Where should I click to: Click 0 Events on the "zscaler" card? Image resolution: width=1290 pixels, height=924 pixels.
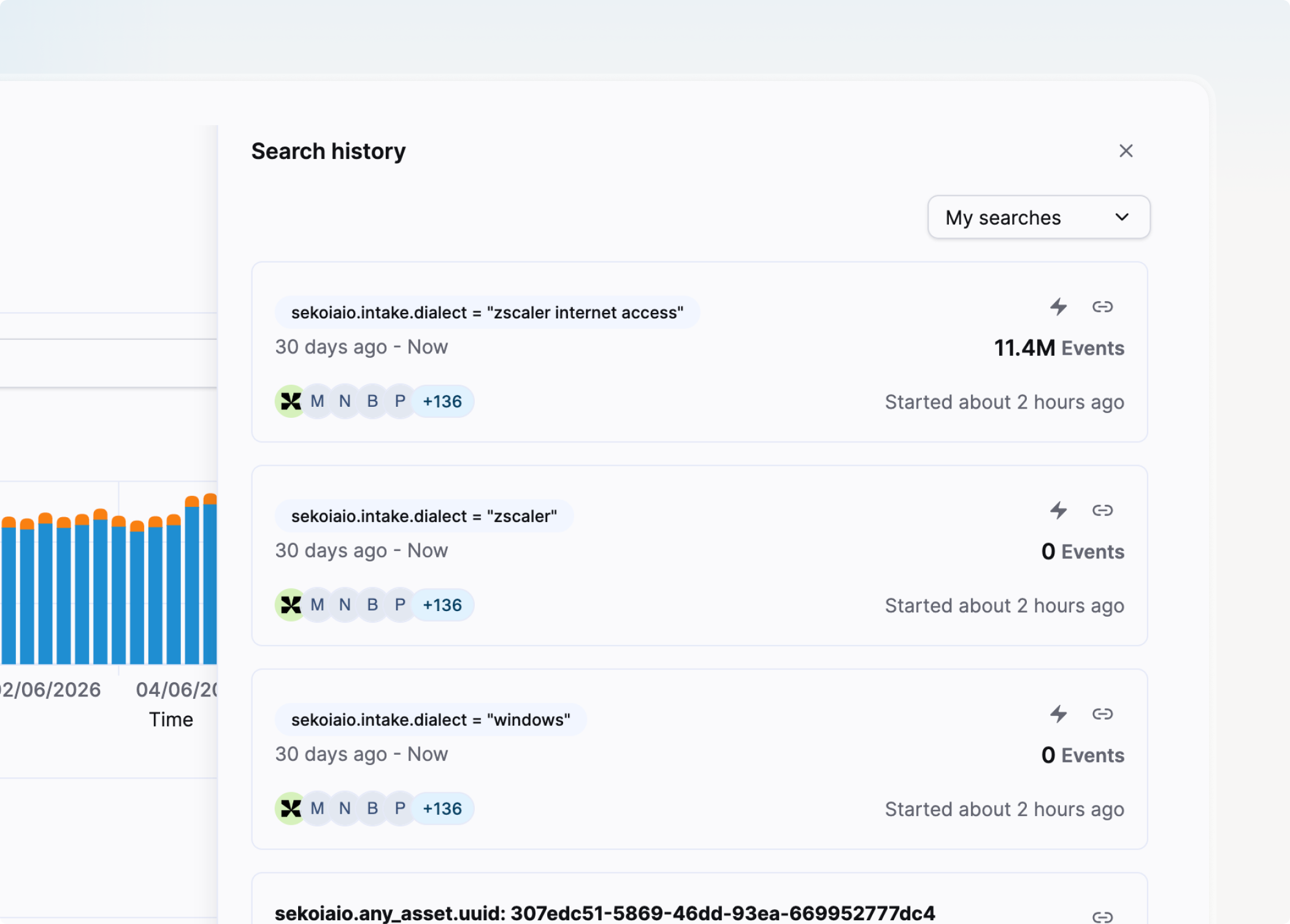coord(1083,552)
